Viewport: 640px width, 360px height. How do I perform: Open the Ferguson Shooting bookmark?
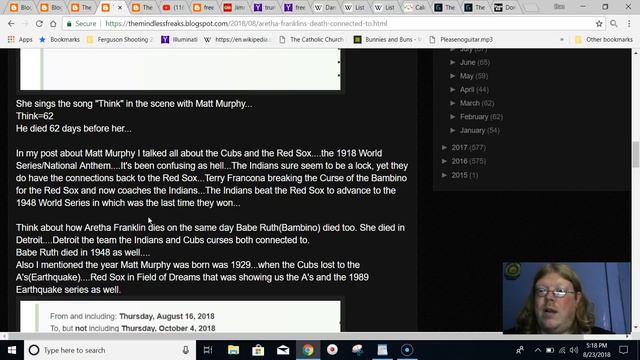(x=119, y=40)
